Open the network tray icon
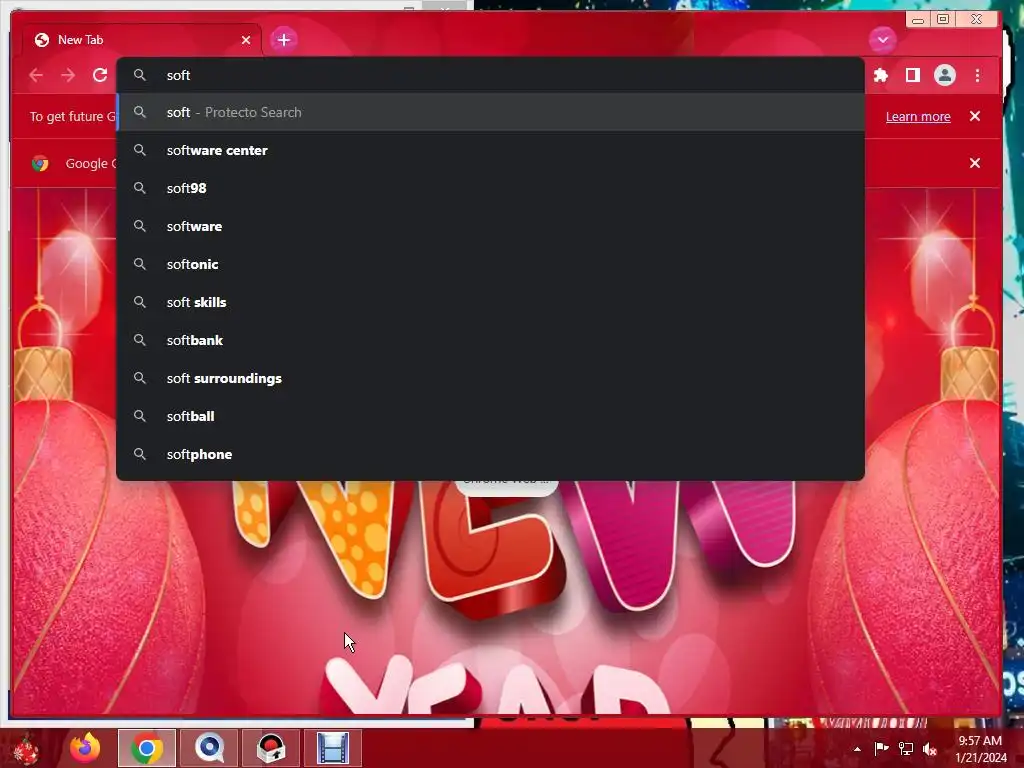Screen dimensions: 1024x768 pos(906,748)
